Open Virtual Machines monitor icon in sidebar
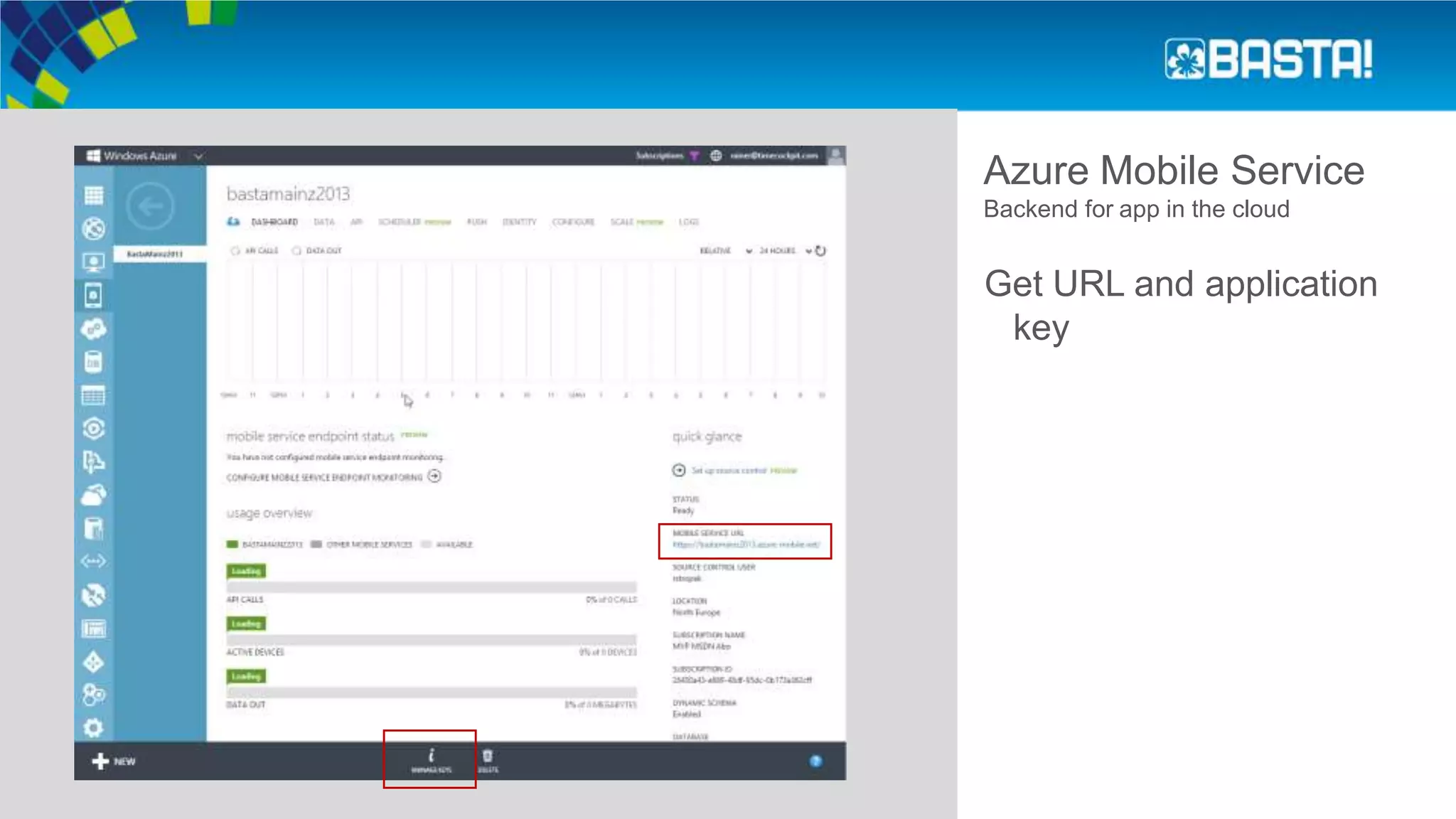Screen dimensions: 1456x819 [x=93, y=262]
